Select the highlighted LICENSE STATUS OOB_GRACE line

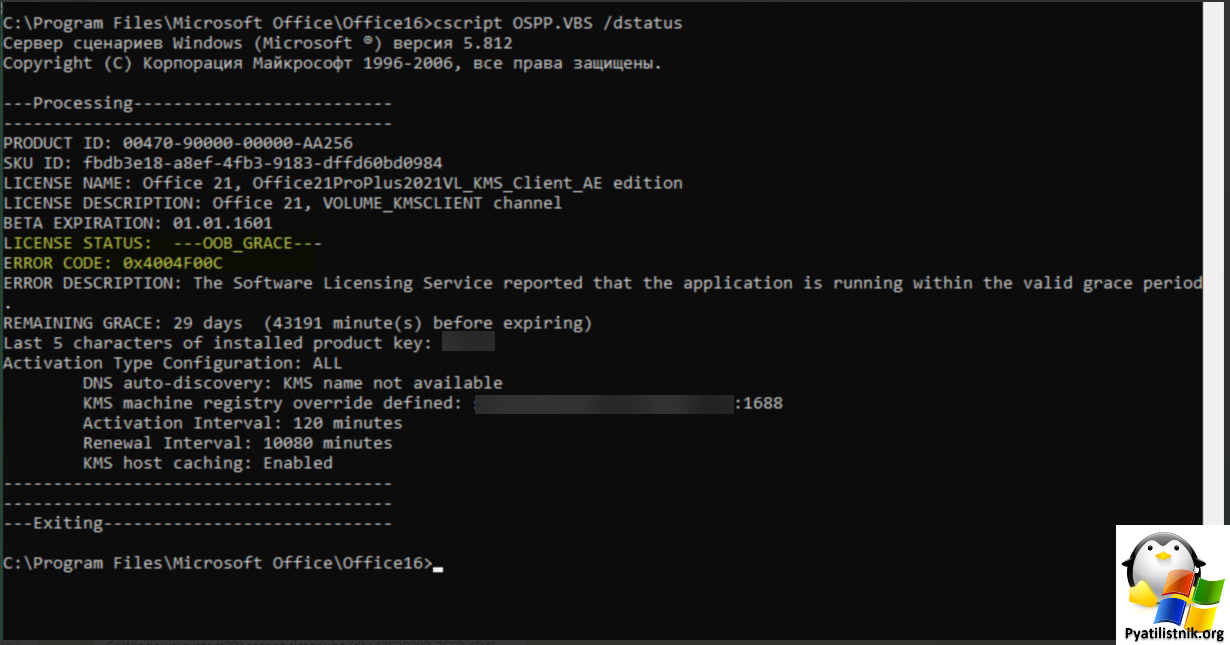(163, 243)
